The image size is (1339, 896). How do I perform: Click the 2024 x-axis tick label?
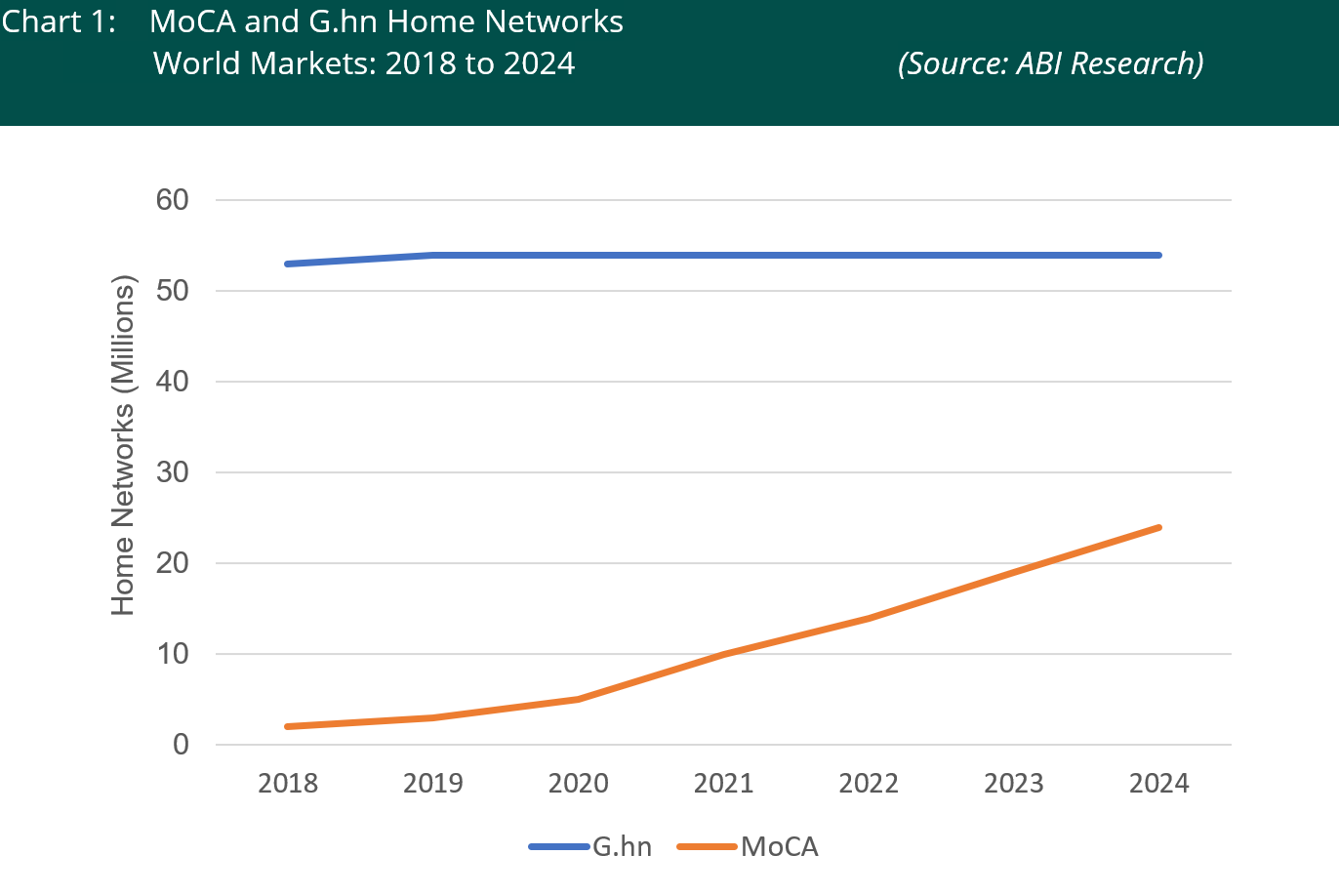(x=1158, y=783)
